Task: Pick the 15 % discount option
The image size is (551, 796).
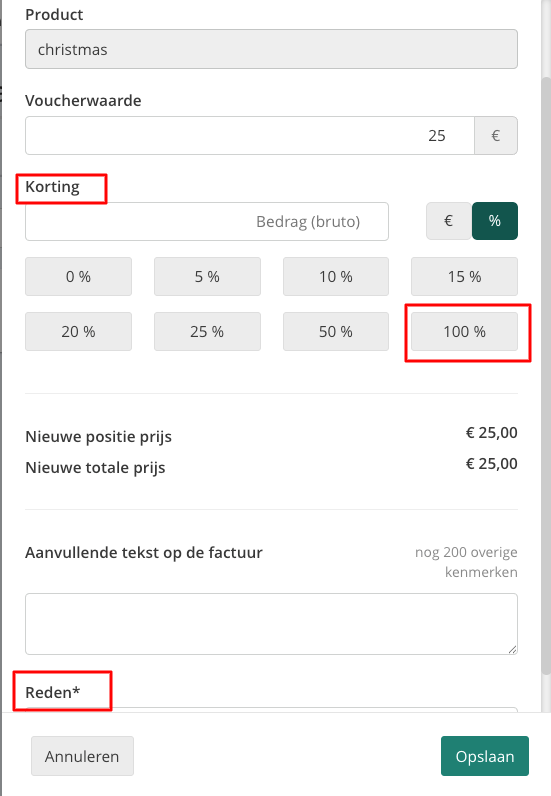Action: point(464,277)
